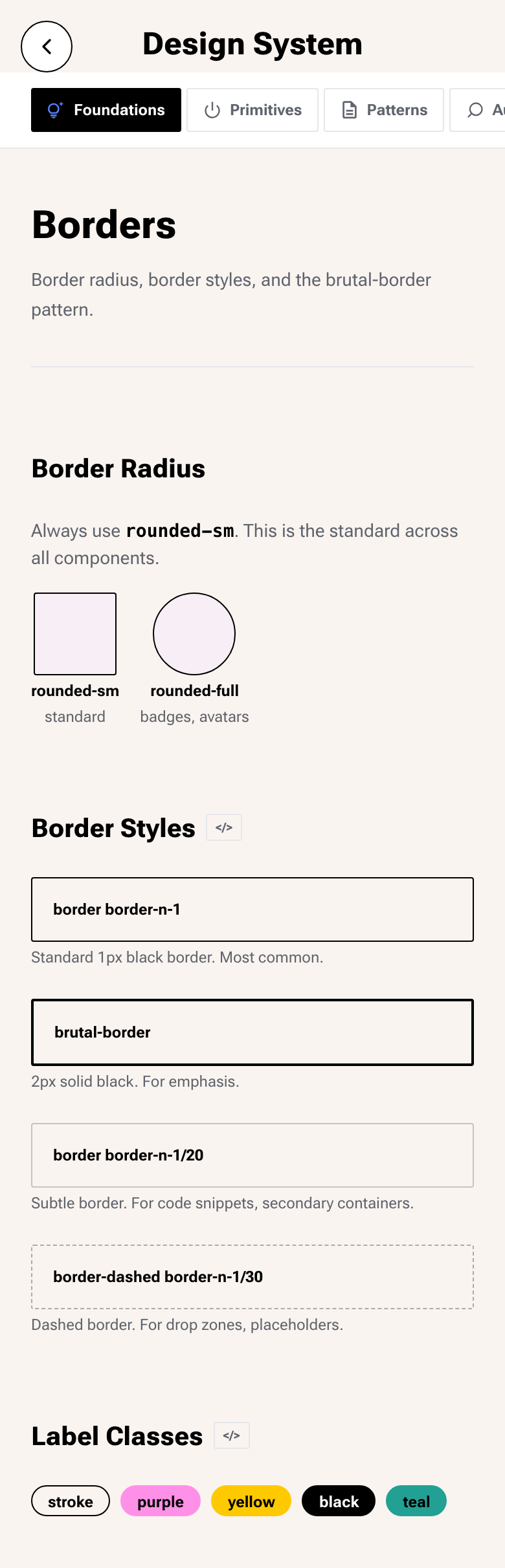Click the power icon beside Primitives

(x=212, y=110)
